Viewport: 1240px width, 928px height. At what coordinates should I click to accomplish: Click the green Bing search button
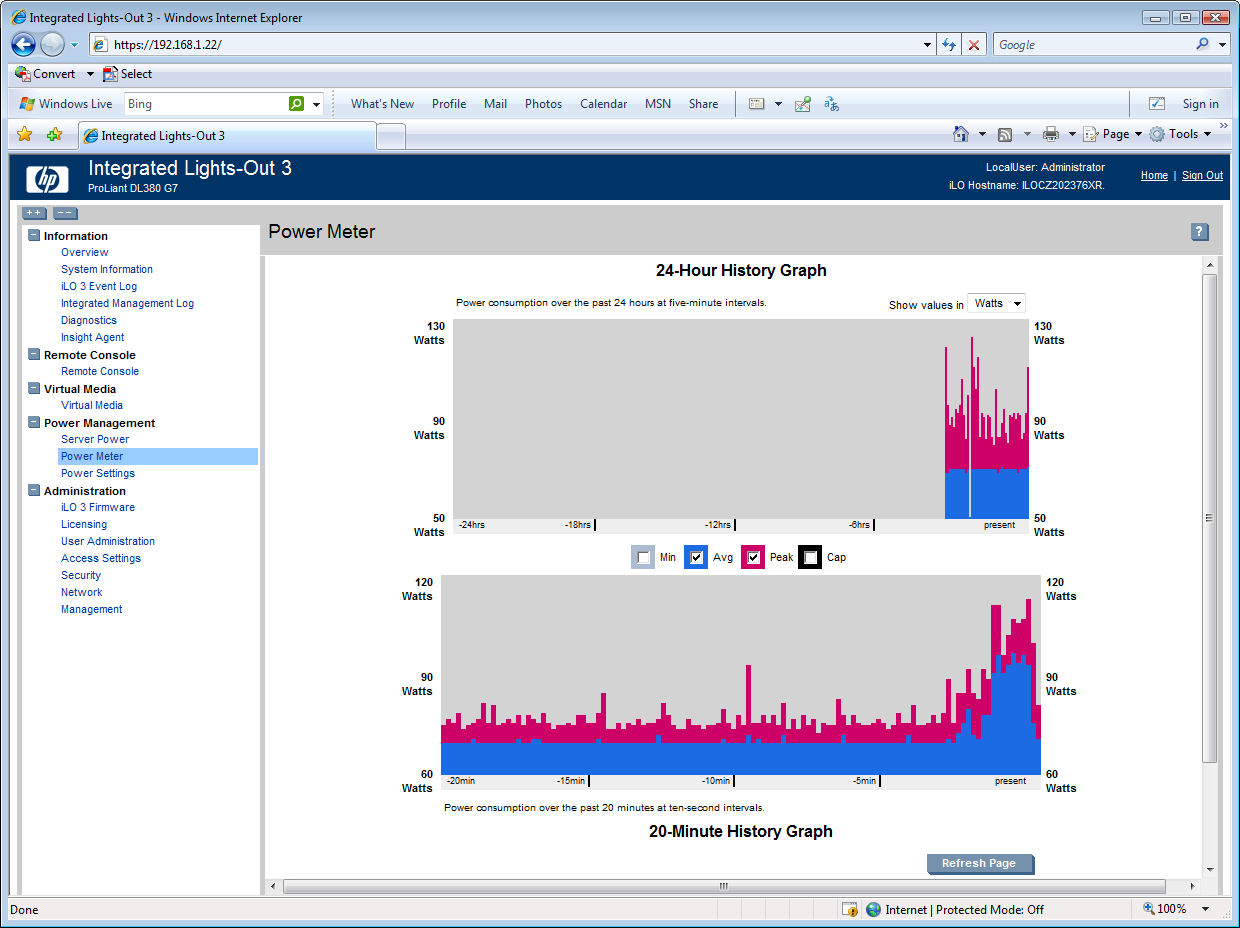pyautogui.click(x=296, y=104)
